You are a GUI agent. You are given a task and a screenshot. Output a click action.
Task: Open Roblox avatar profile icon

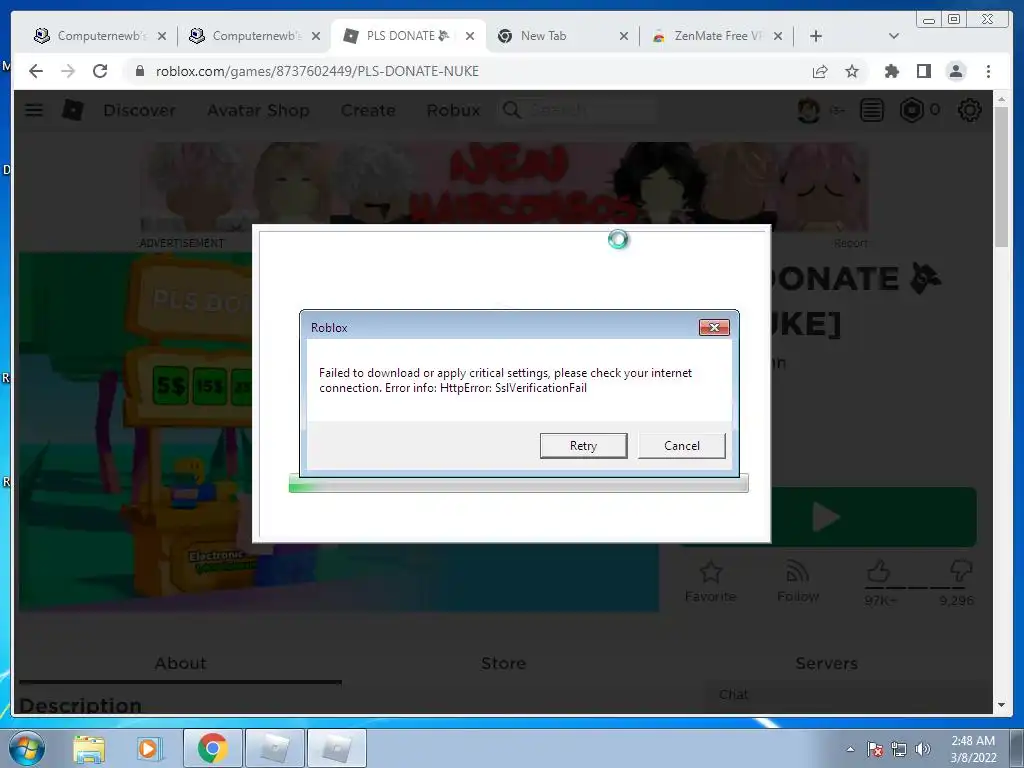(x=808, y=110)
